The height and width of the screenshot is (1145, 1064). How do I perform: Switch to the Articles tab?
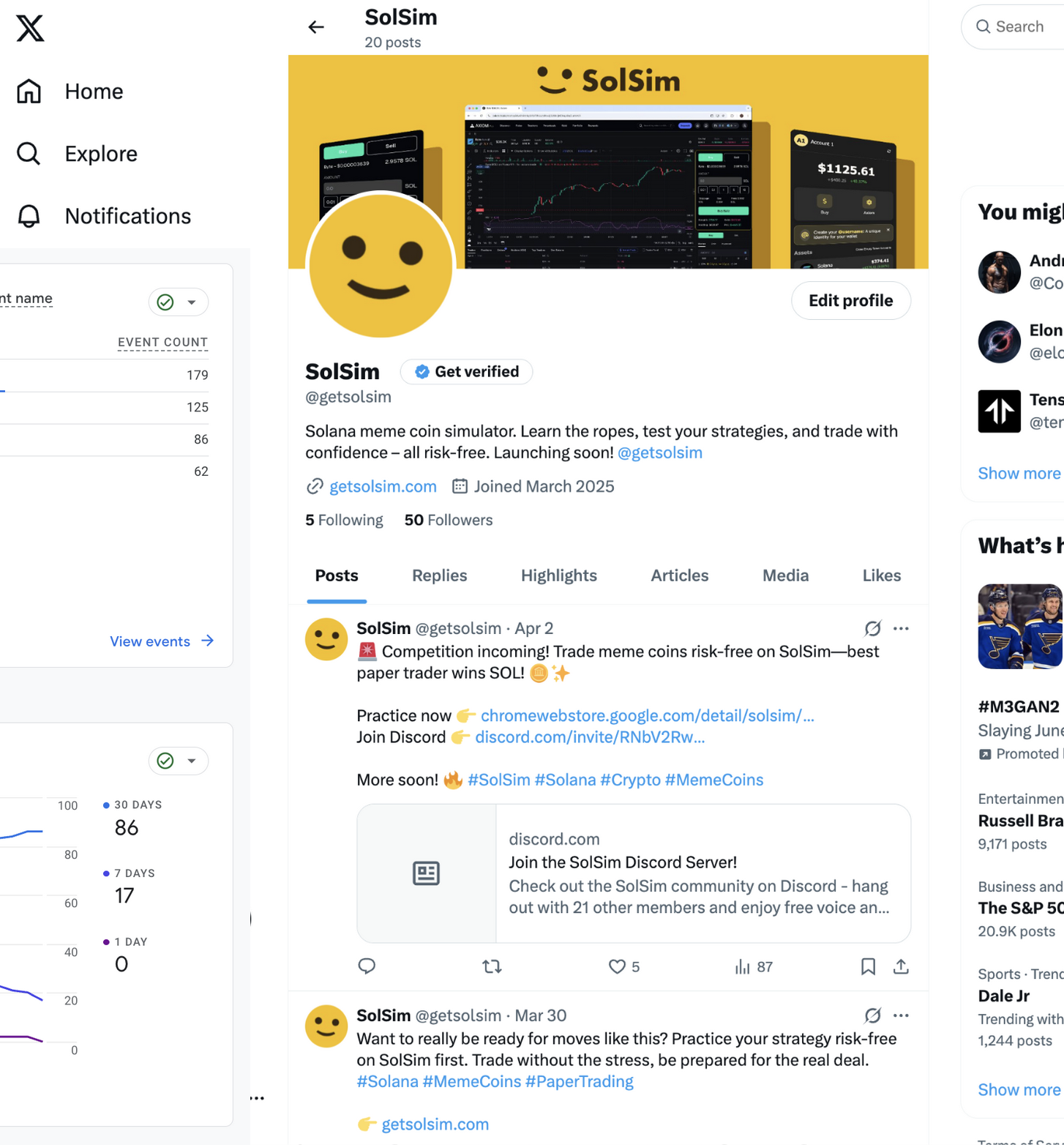click(680, 576)
